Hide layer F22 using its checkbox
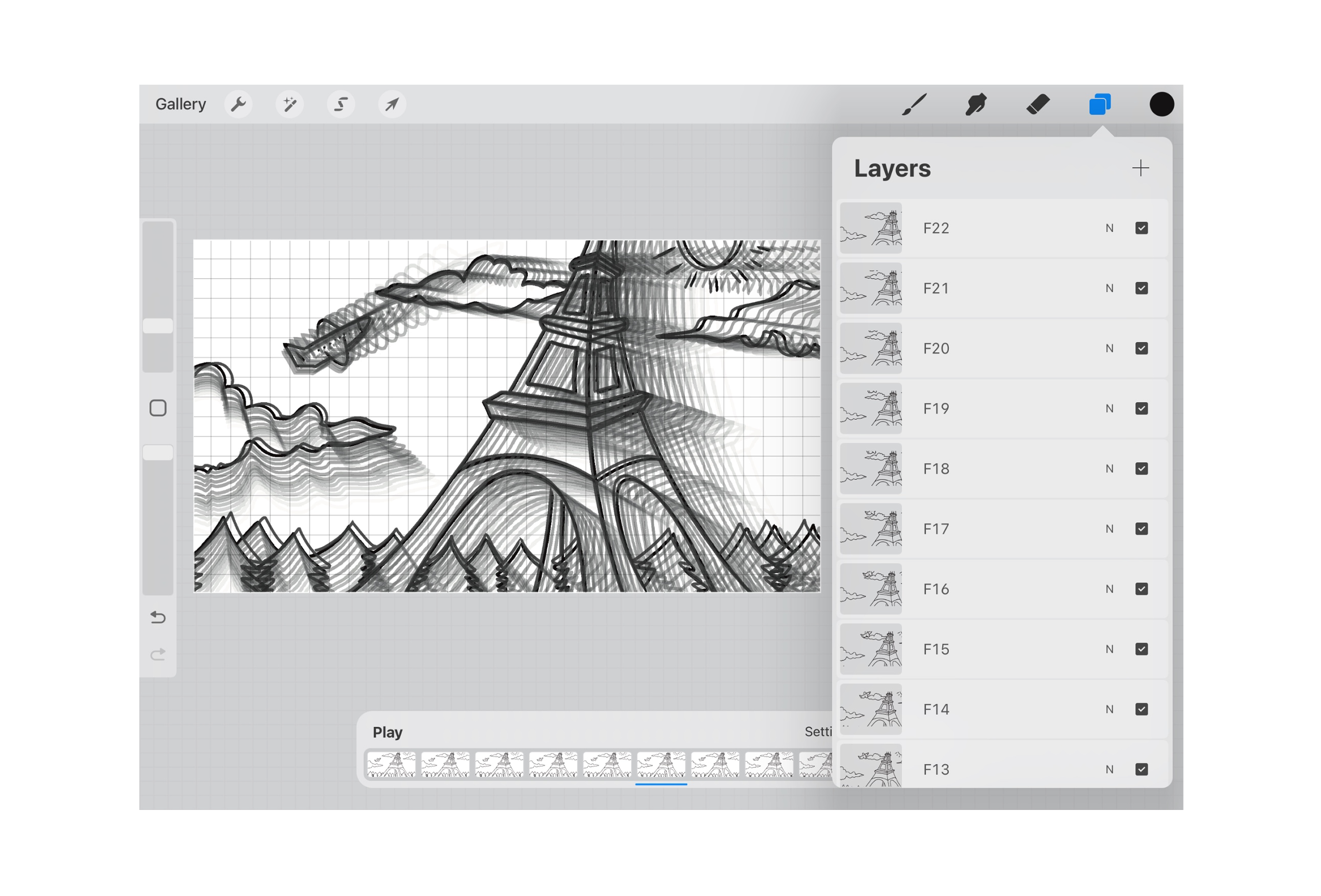Screen dimensions: 1321x896 click(1141, 229)
